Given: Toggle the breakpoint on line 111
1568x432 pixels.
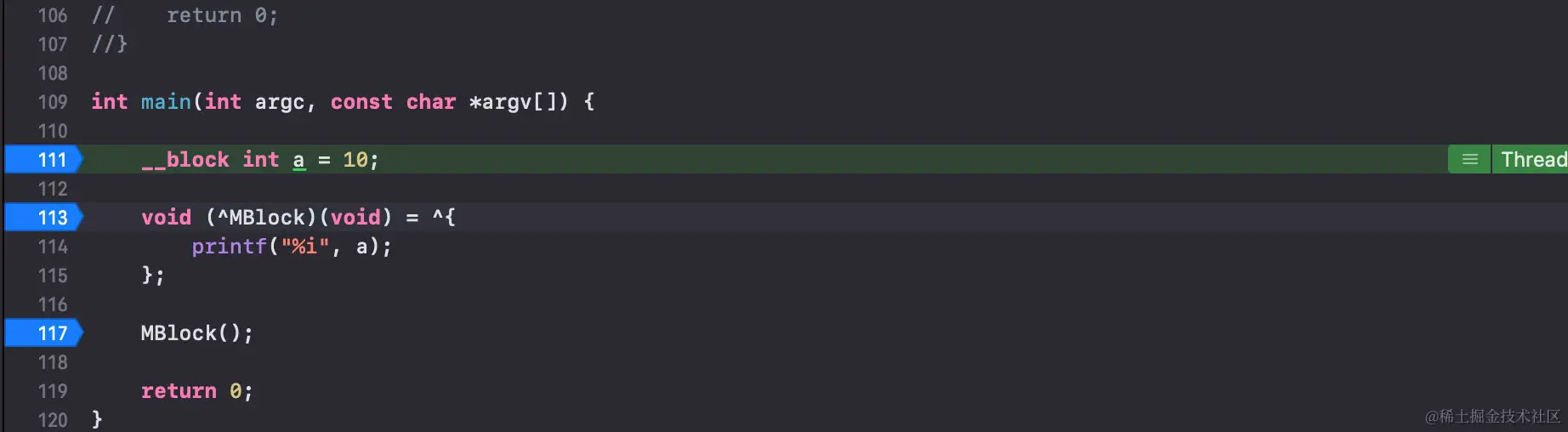Looking at the screenshot, I should point(44,159).
